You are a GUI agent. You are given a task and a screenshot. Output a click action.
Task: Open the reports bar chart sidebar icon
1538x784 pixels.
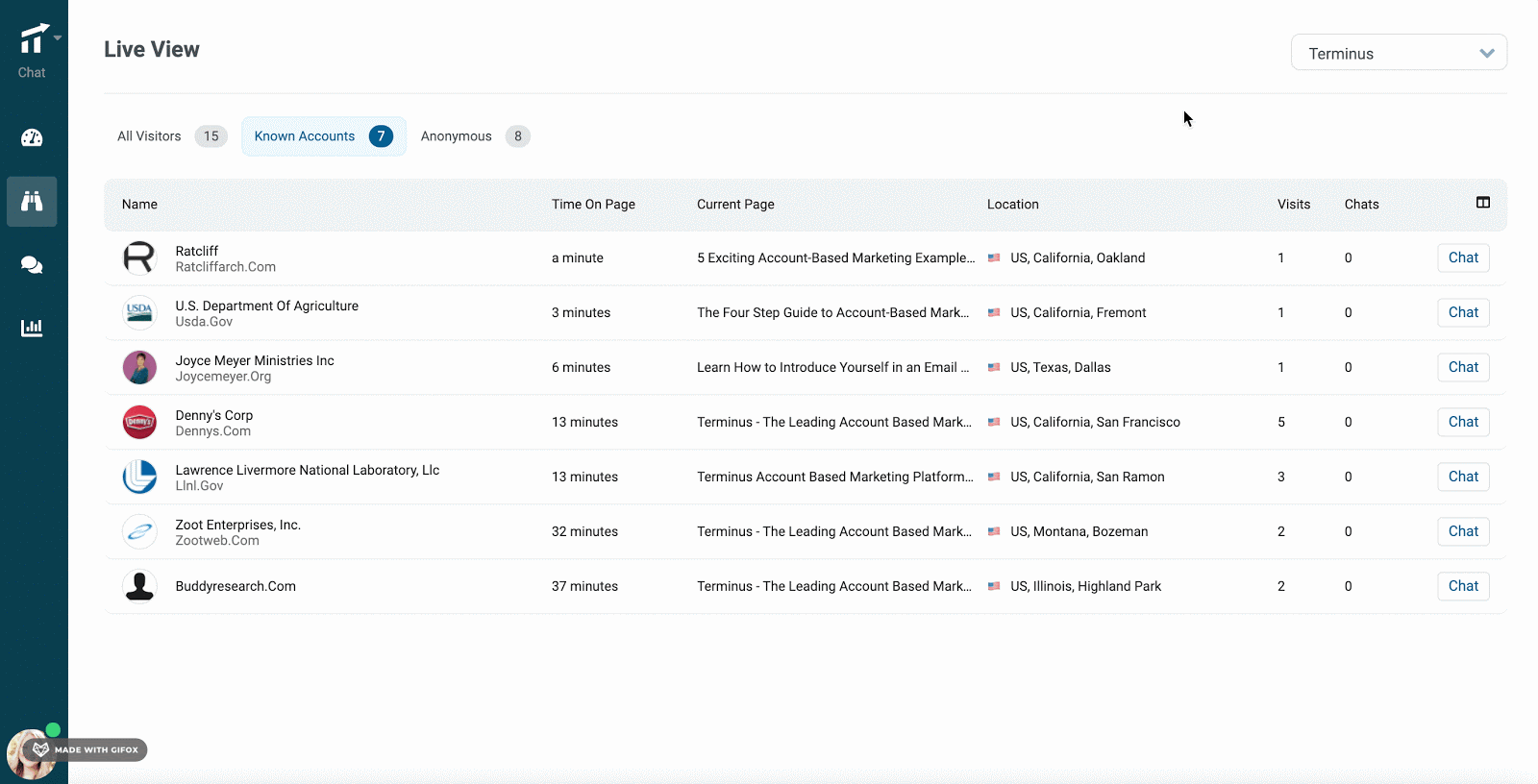(x=32, y=328)
